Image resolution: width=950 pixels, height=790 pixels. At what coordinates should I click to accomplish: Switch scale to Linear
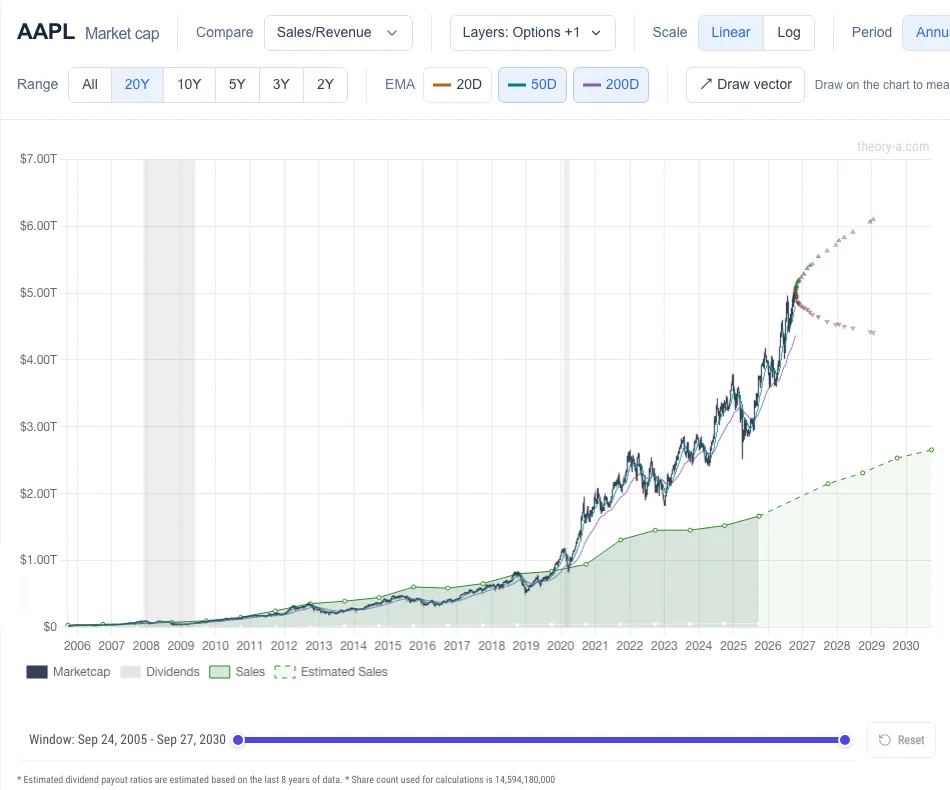click(x=731, y=33)
